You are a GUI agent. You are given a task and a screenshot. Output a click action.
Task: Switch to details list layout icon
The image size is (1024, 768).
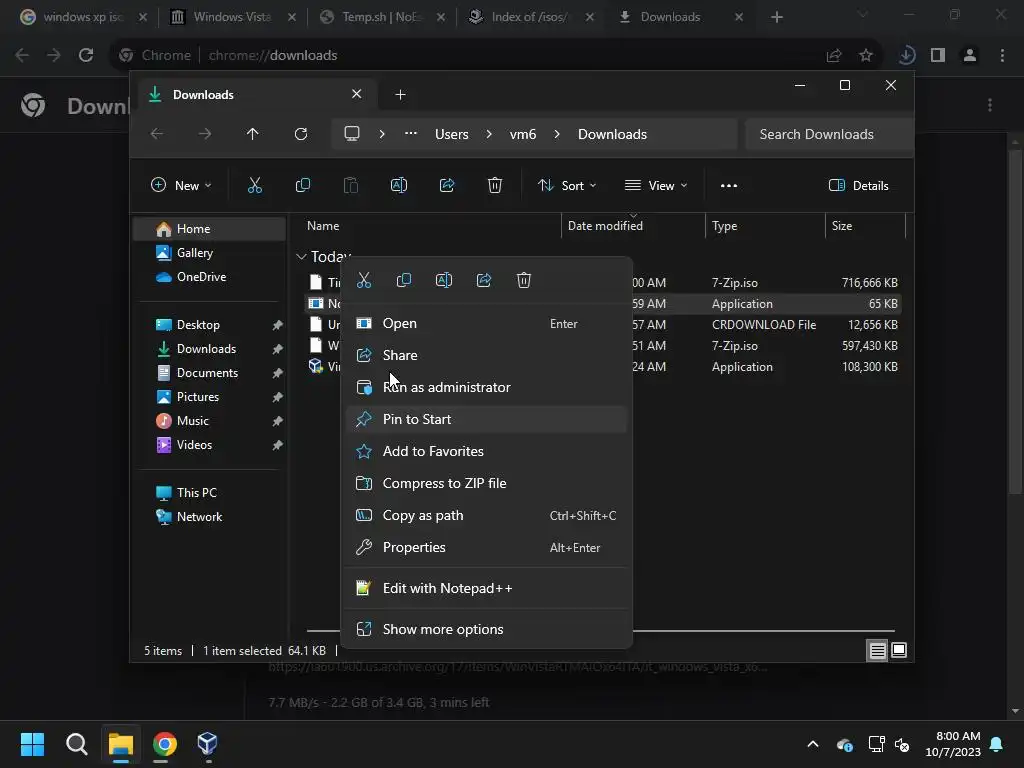click(x=877, y=650)
